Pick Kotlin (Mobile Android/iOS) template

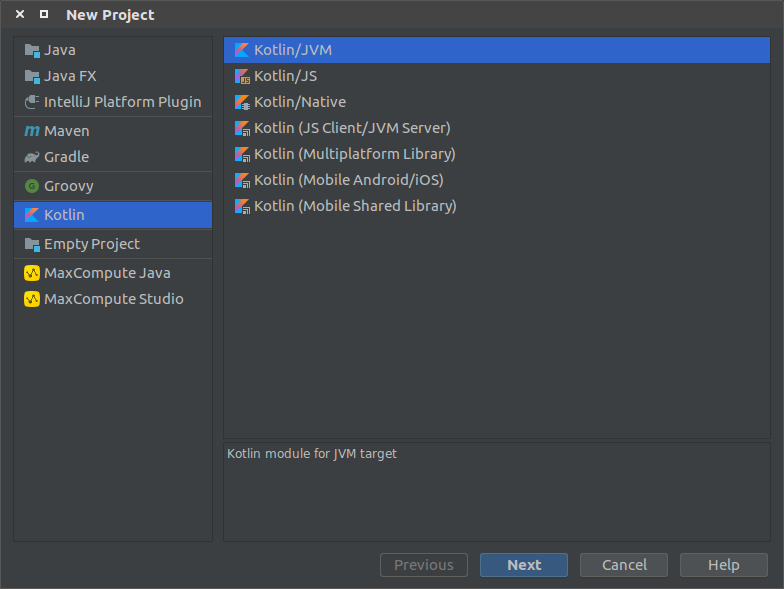[x=348, y=180]
